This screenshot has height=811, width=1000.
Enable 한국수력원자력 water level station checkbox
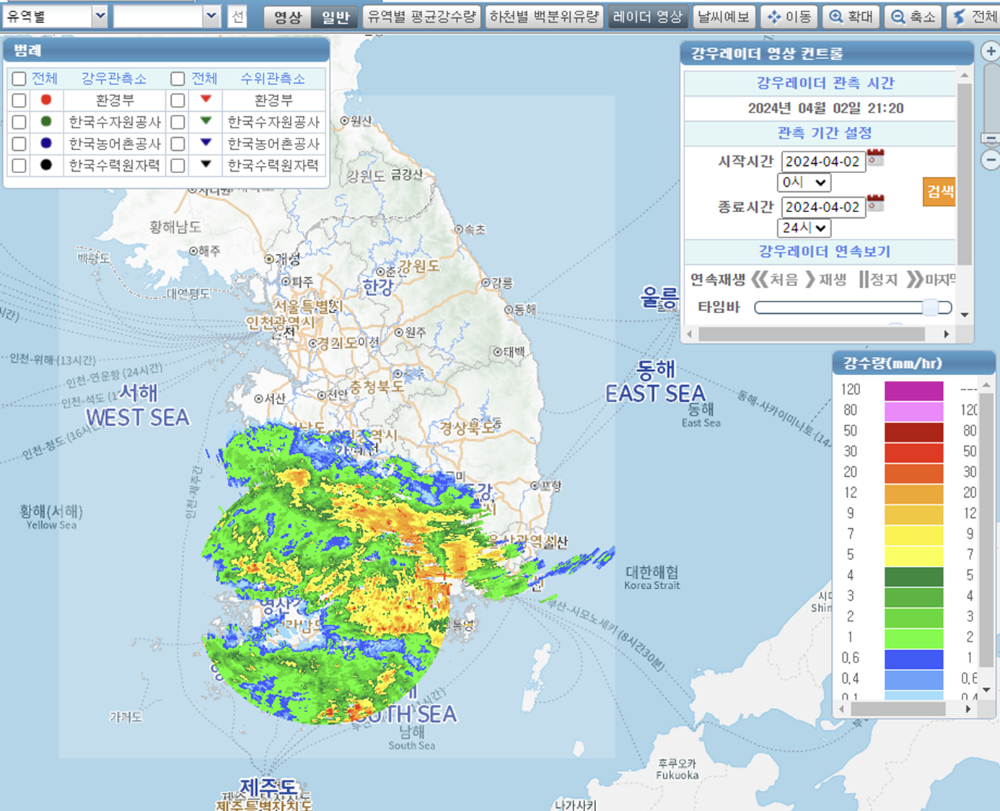click(x=178, y=165)
